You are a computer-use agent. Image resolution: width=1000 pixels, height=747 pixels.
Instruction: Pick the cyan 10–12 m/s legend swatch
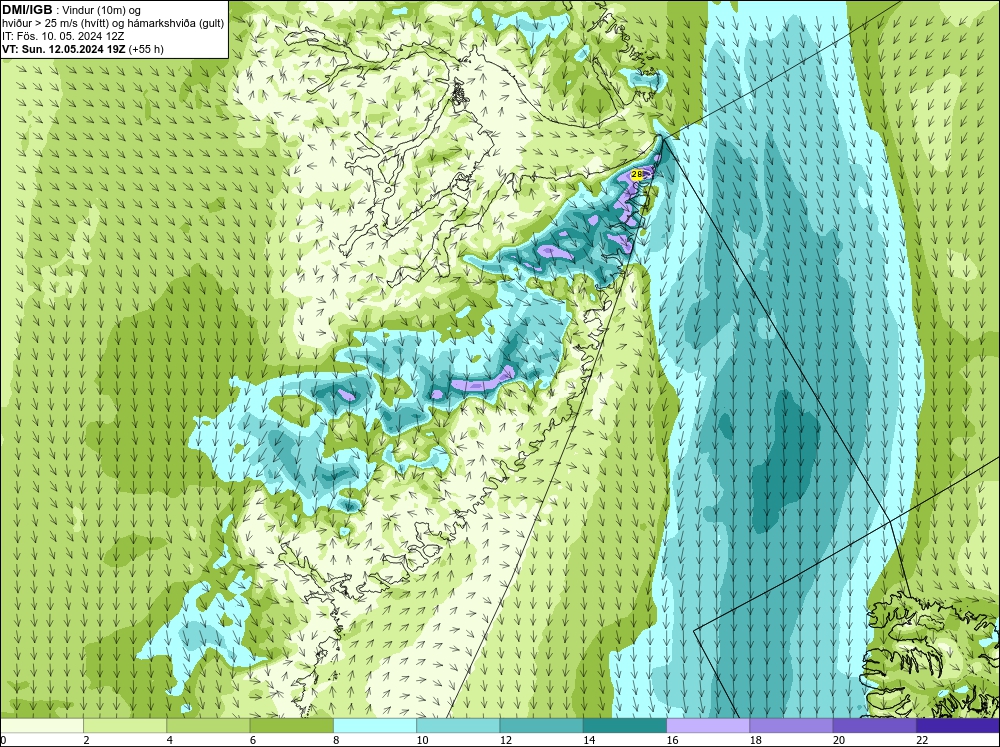[458, 725]
